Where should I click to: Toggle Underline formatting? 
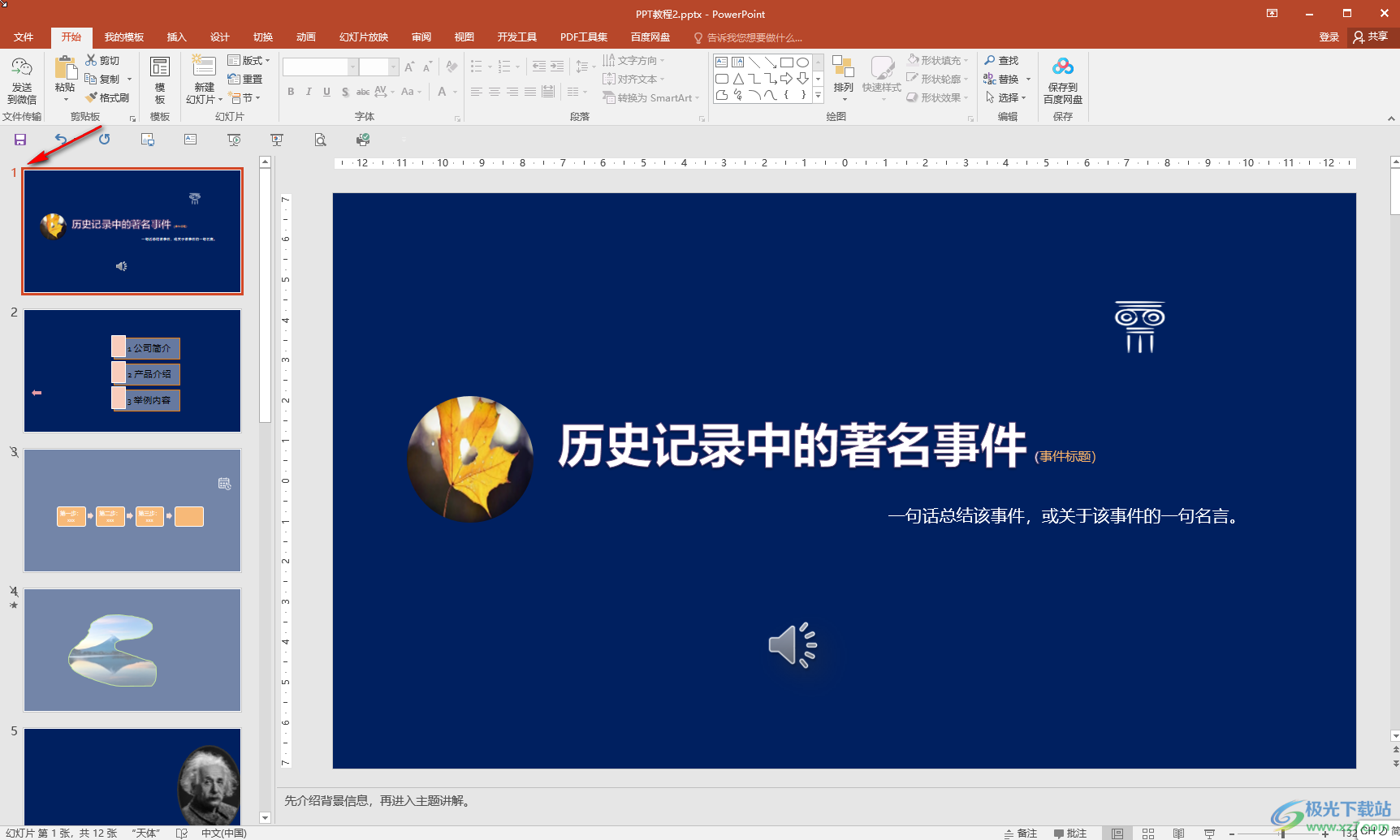[326, 92]
